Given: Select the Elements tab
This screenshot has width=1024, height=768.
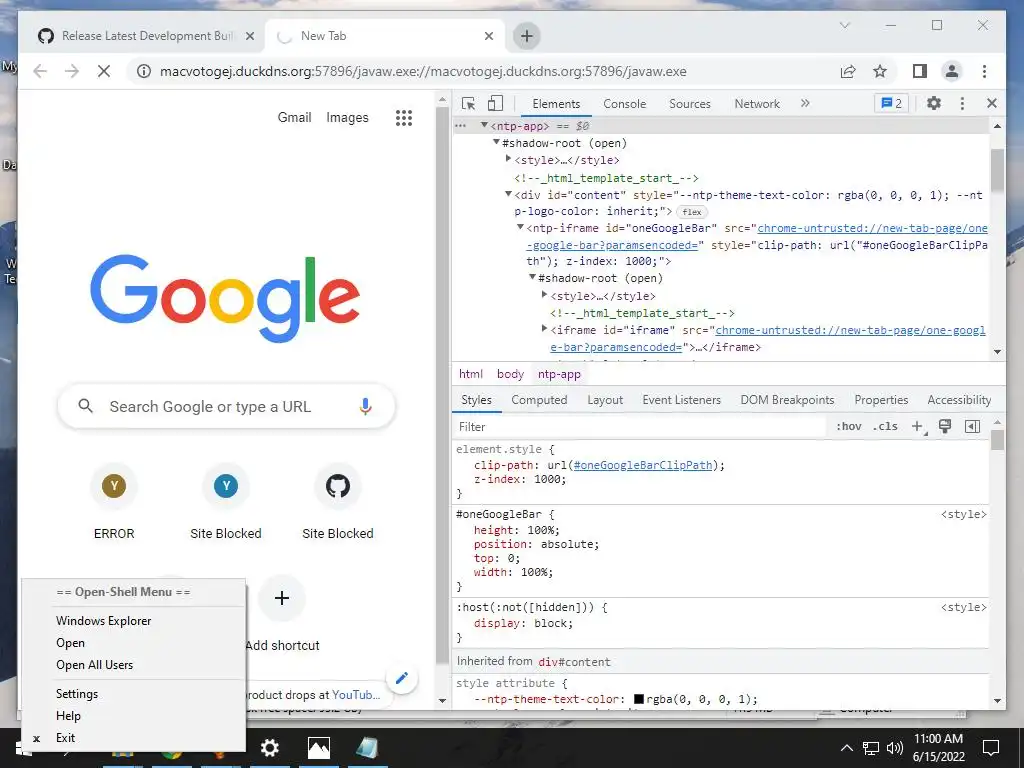Looking at the screenshot, I should click(556, 104).
